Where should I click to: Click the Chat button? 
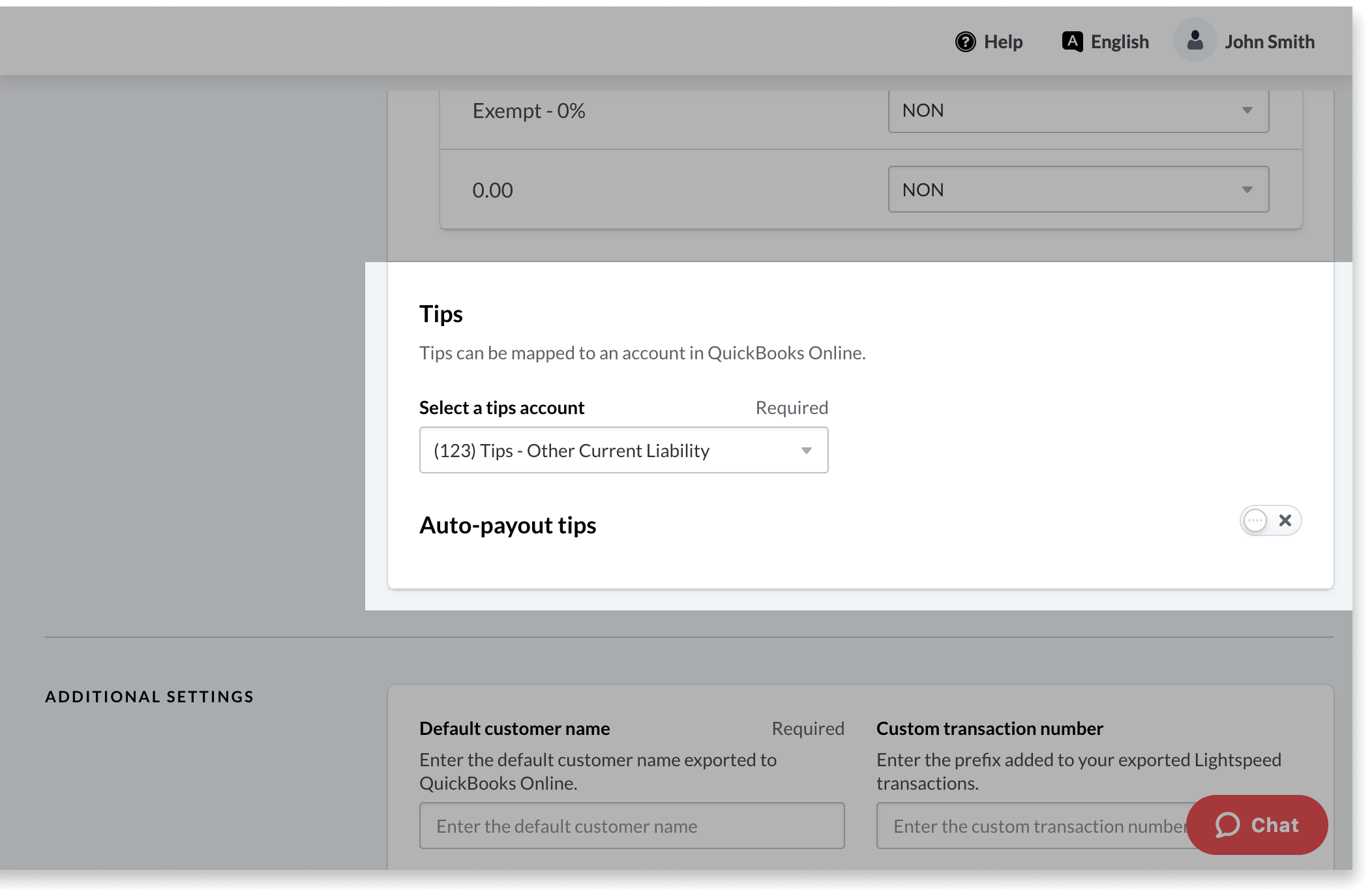click(x=1257, y=825)
